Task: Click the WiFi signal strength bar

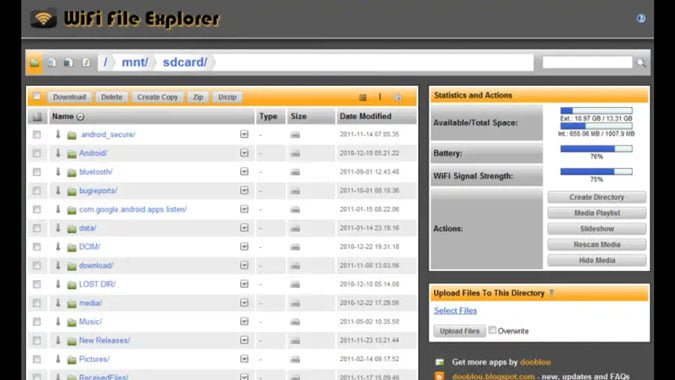Action: pos(596,172)
